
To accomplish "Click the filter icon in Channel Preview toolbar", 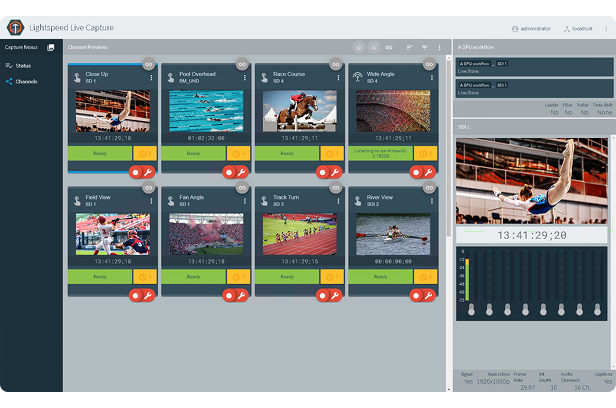I will [x=424, y=47].
